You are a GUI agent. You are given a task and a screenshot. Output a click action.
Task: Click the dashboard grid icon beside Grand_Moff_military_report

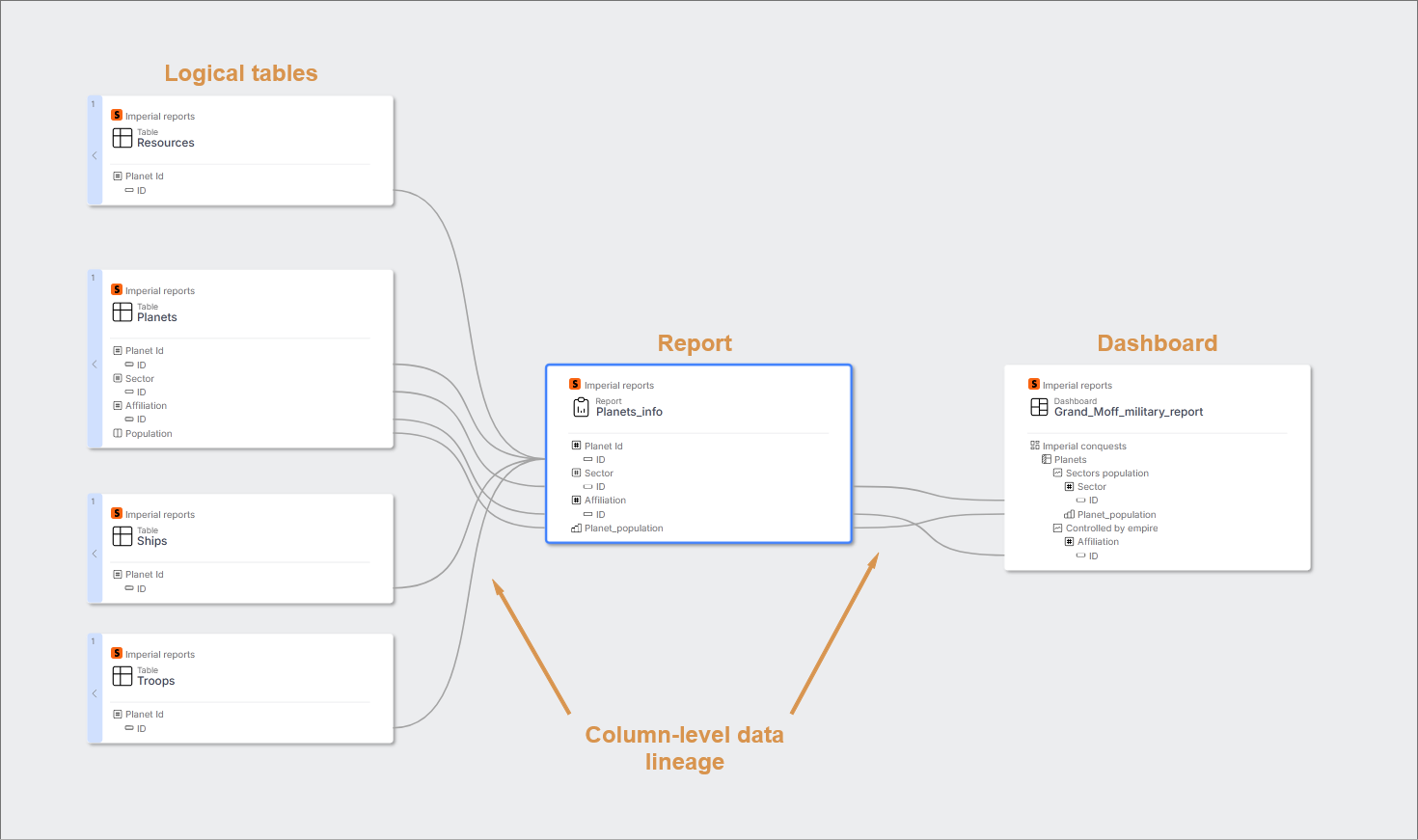[1039, 407]
